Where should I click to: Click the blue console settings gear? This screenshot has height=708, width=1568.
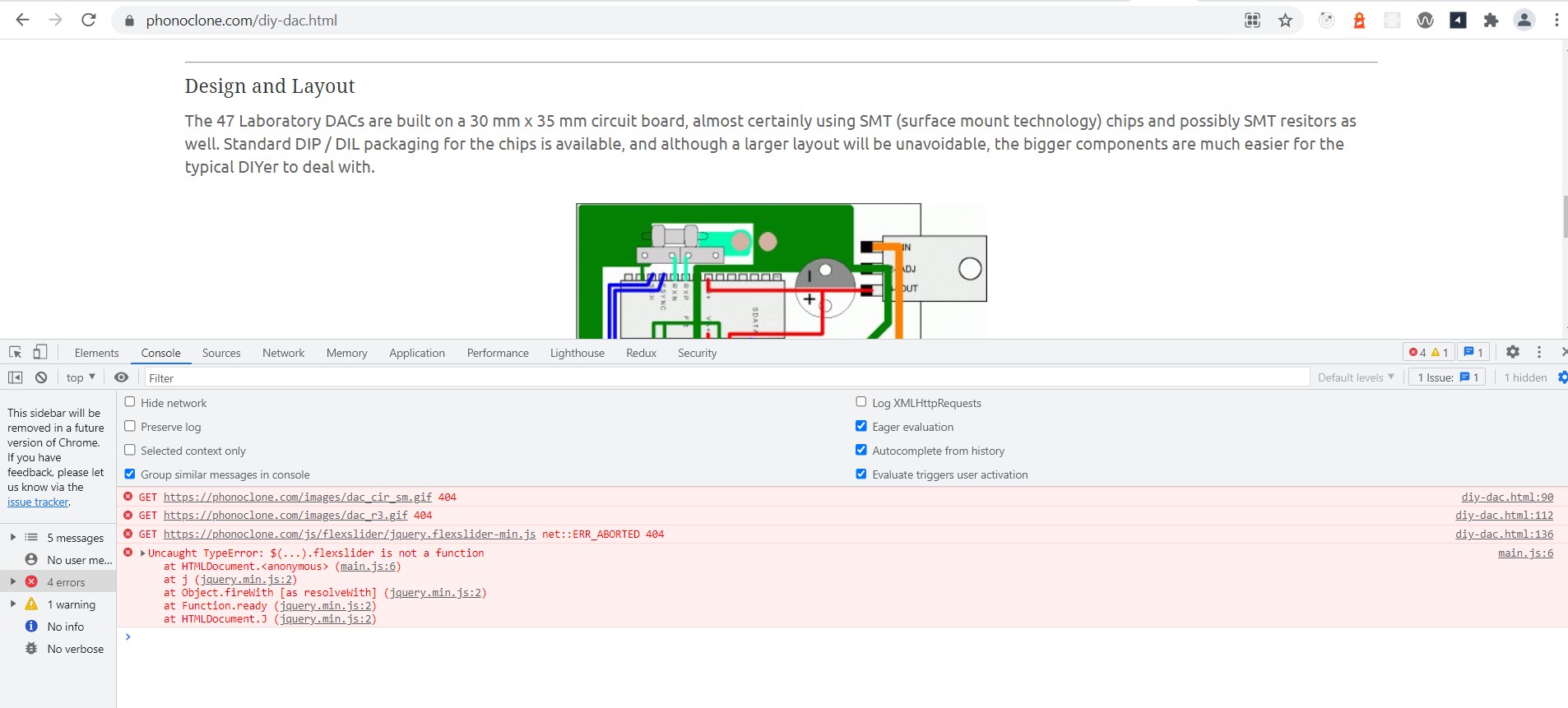click(x=1562, y=377)
